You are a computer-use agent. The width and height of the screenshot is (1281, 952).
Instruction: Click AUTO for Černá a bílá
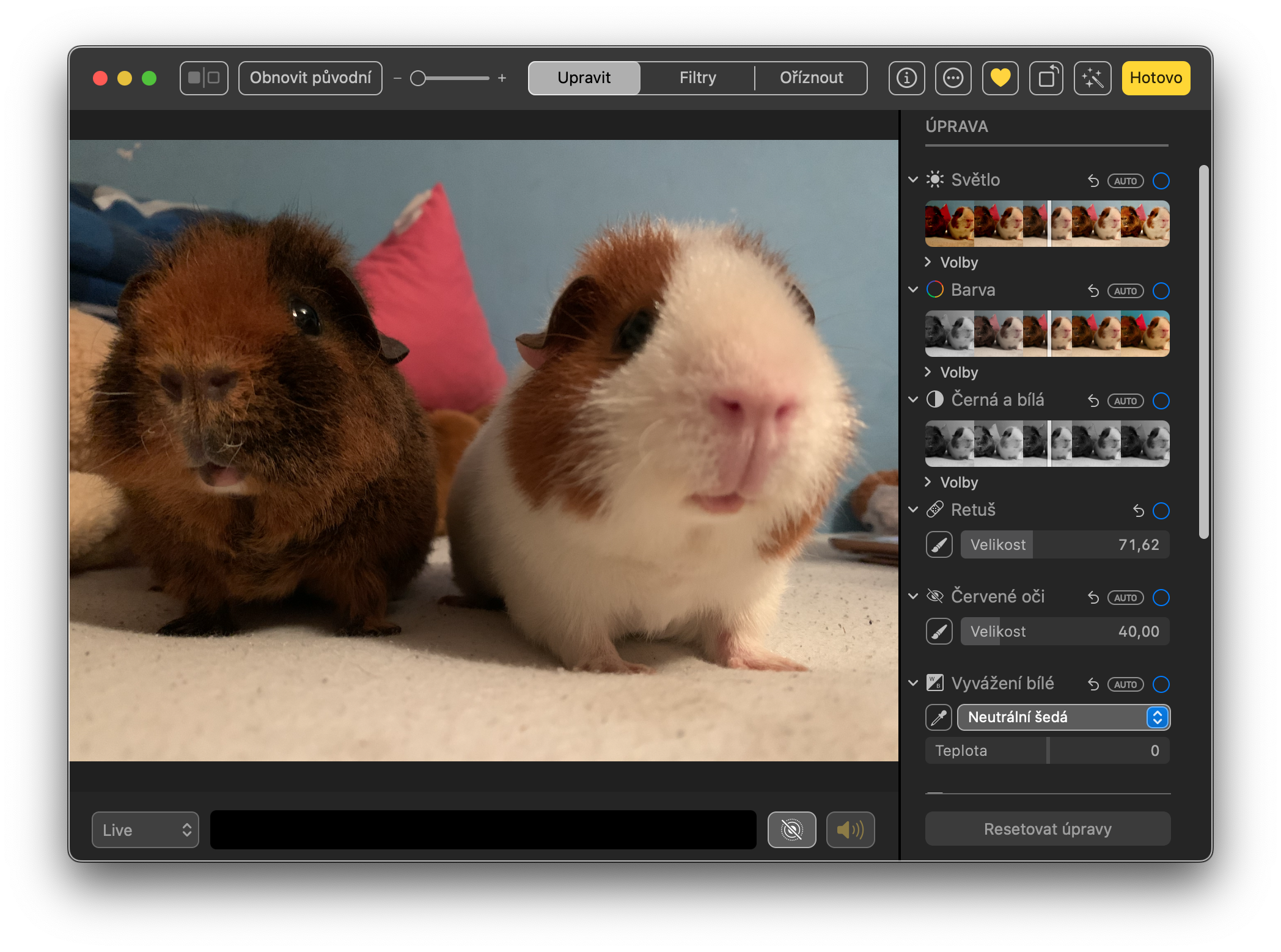1126,401
